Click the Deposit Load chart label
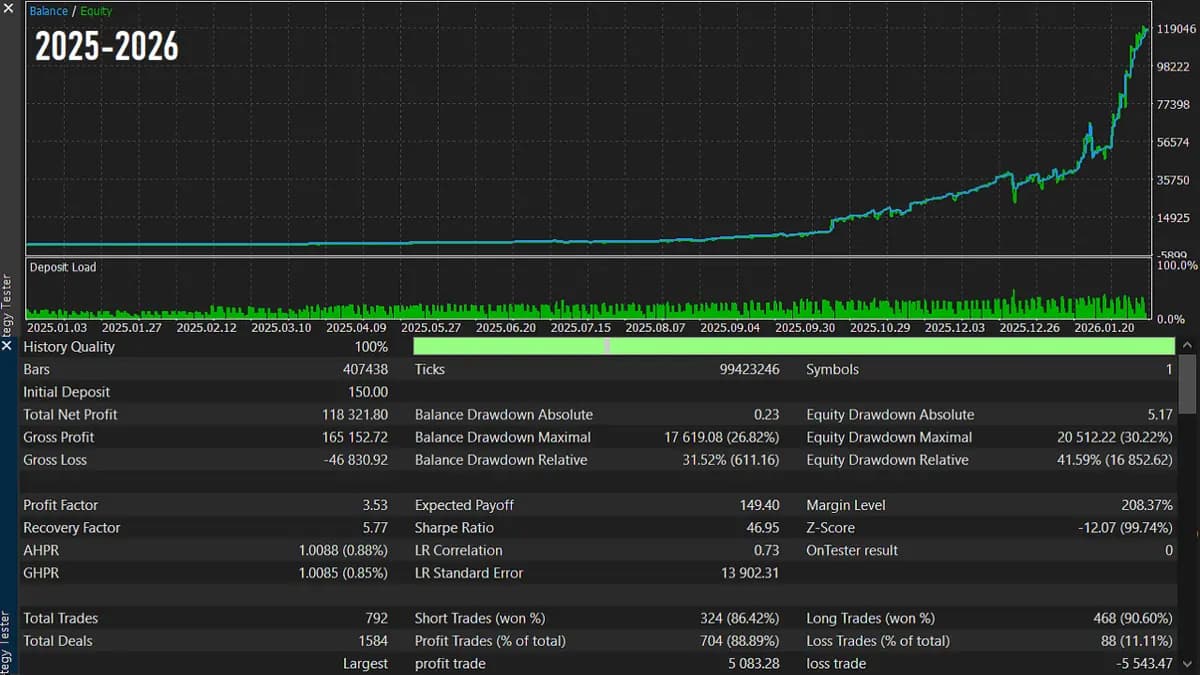This screenshot has height=675, width=1200. 63,267
